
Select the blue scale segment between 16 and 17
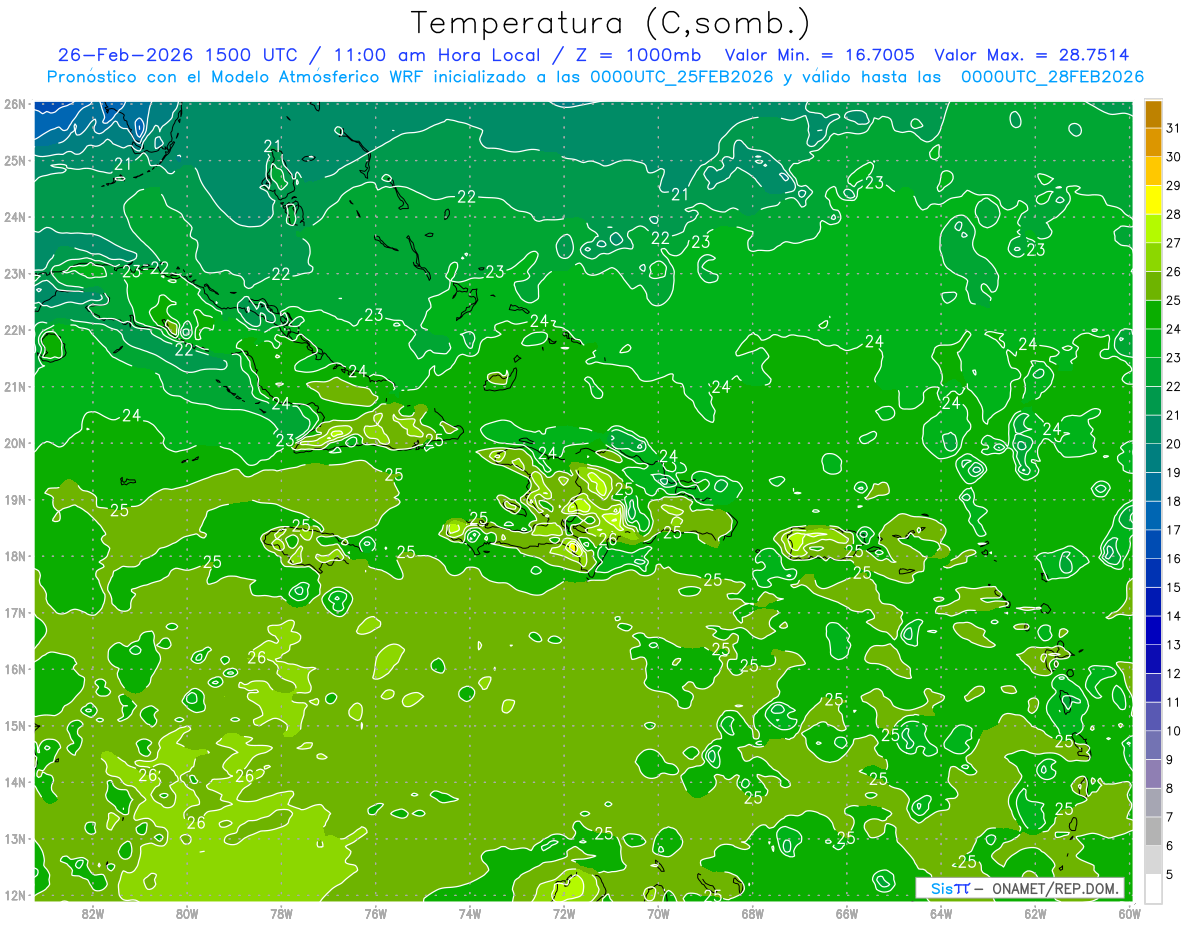[1154, 544]
